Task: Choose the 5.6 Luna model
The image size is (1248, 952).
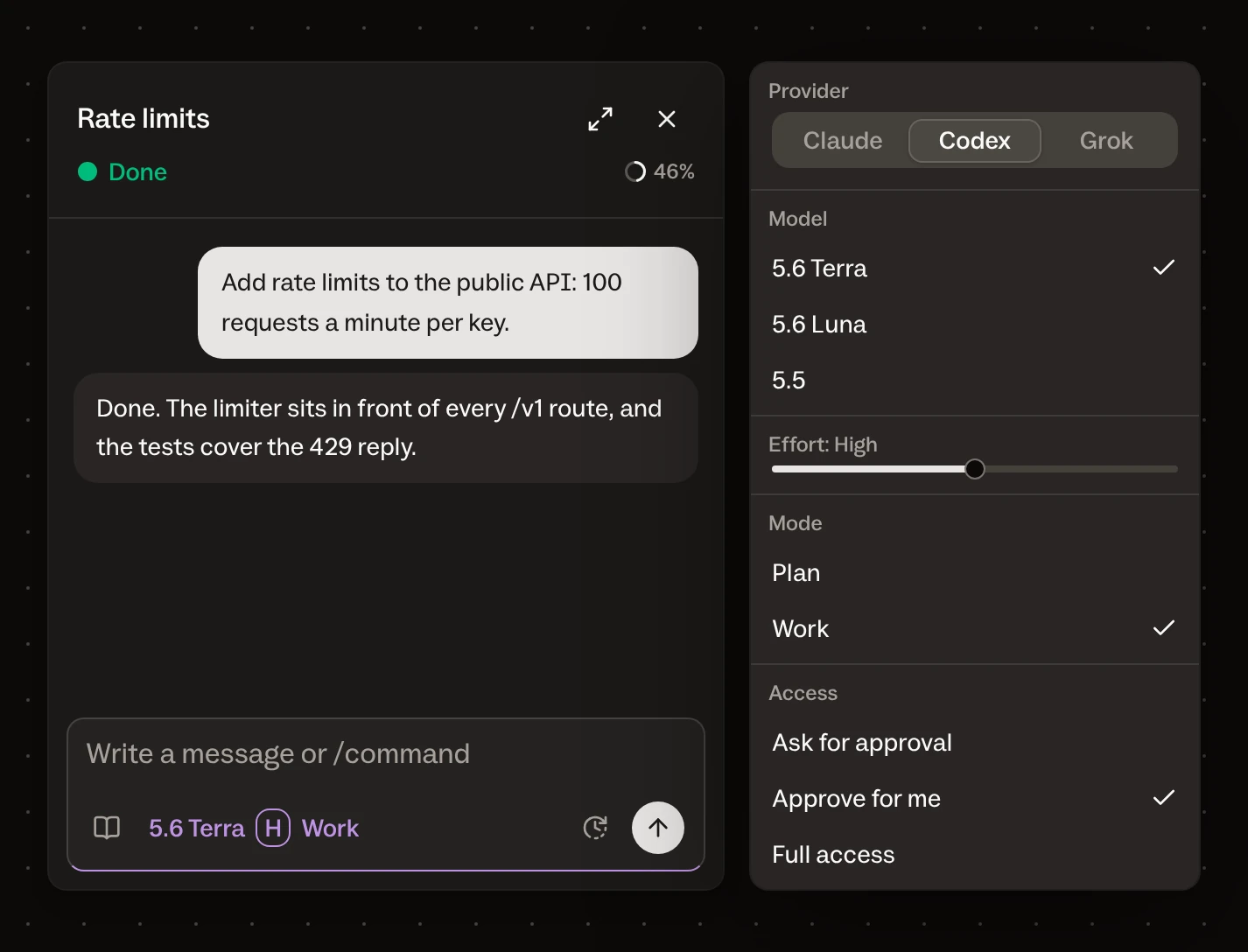Action: [x=975, y=324]
